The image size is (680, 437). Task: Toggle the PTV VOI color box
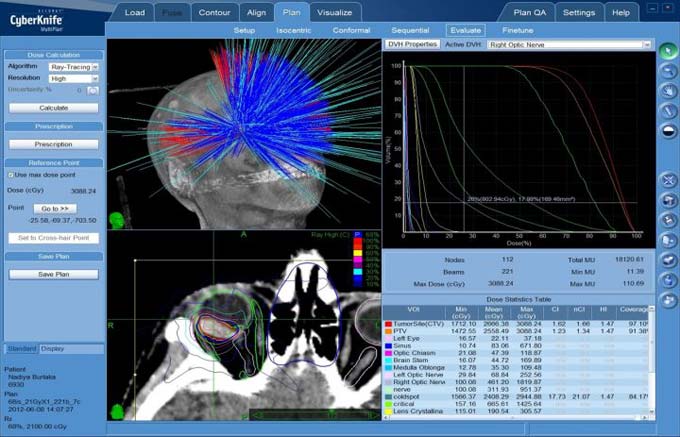(387, 331)
